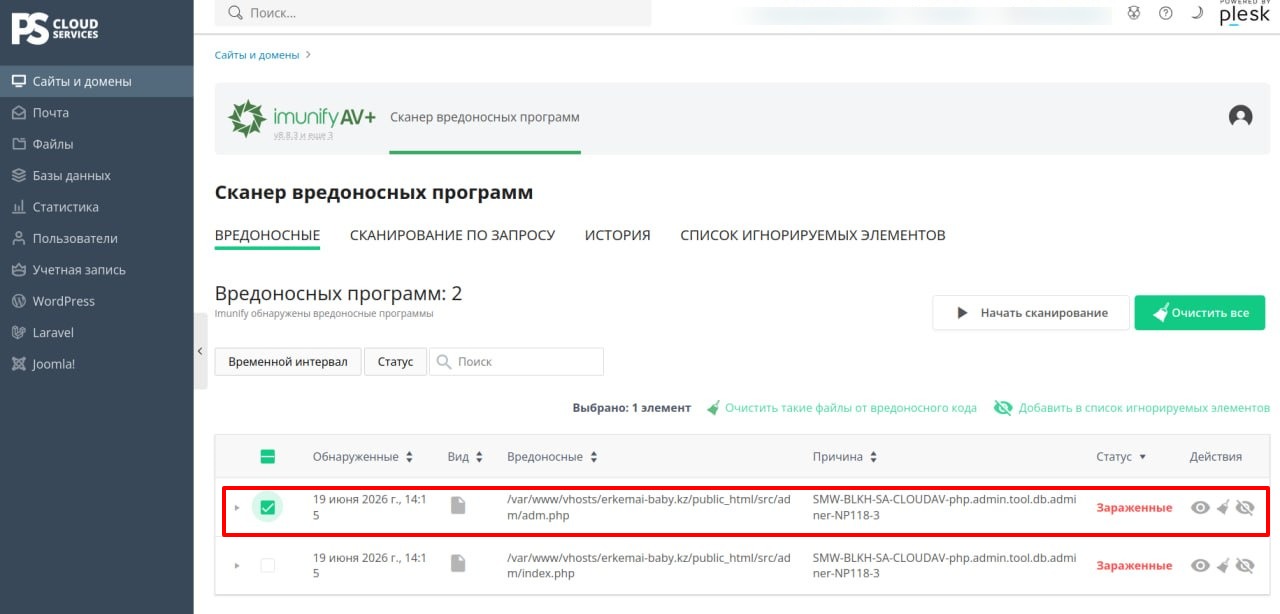The width and height of the screenshot is (1280, 614).
Task: Click the v8.8.3 version text
Action: pyautogui.click(x=304, y=135)
